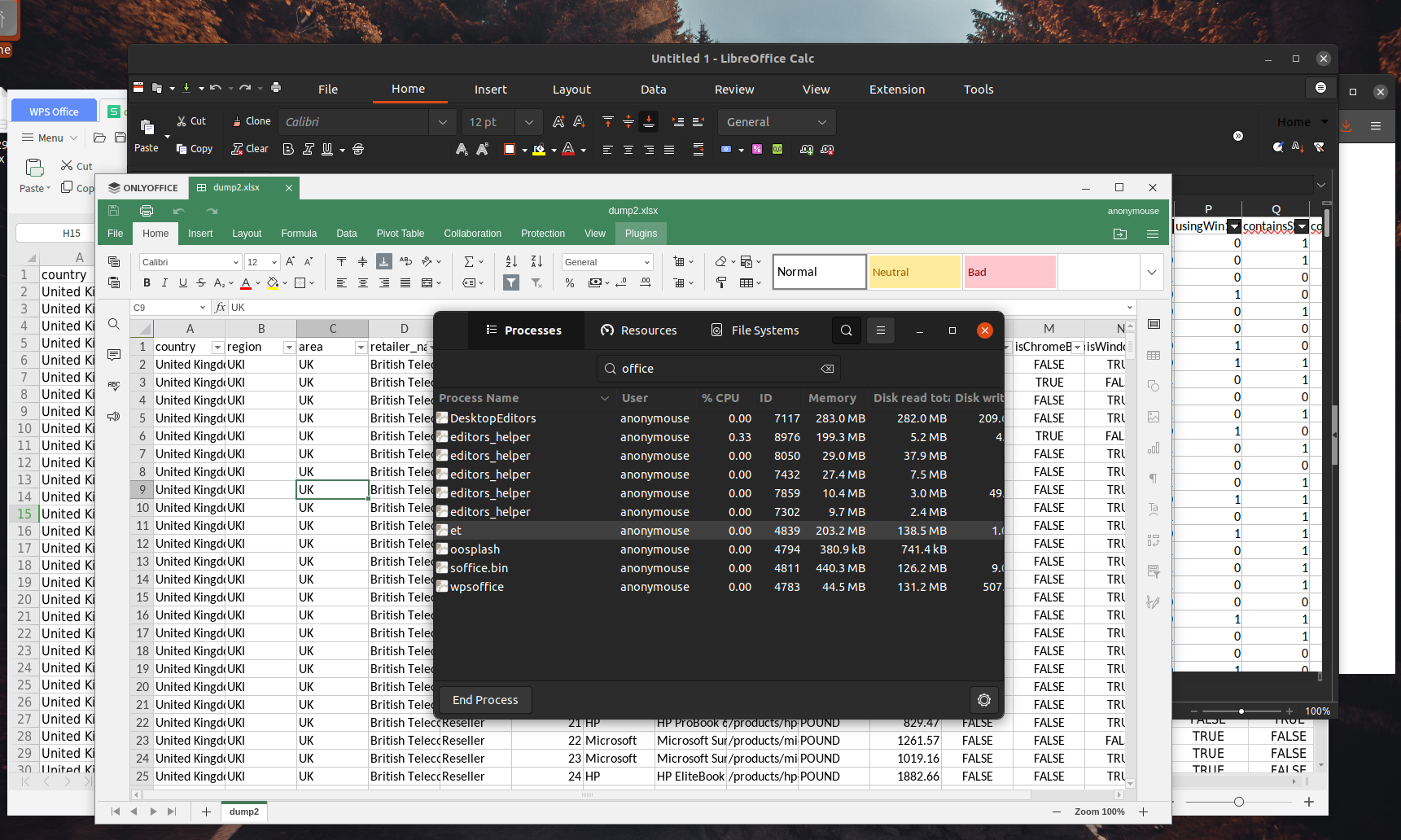Screen dimensions: 1401x840
Task: Open the Formula tab in ONLYOFFICE
Action: (x=299, y=234)
